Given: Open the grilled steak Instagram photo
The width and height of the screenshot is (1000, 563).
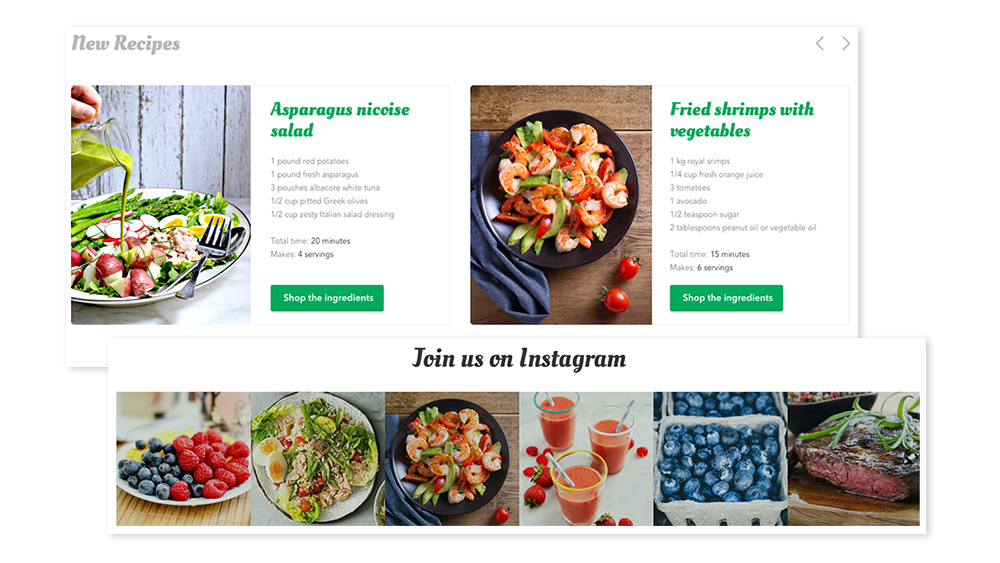Looking at the screenshot, I should pos(854,458).
